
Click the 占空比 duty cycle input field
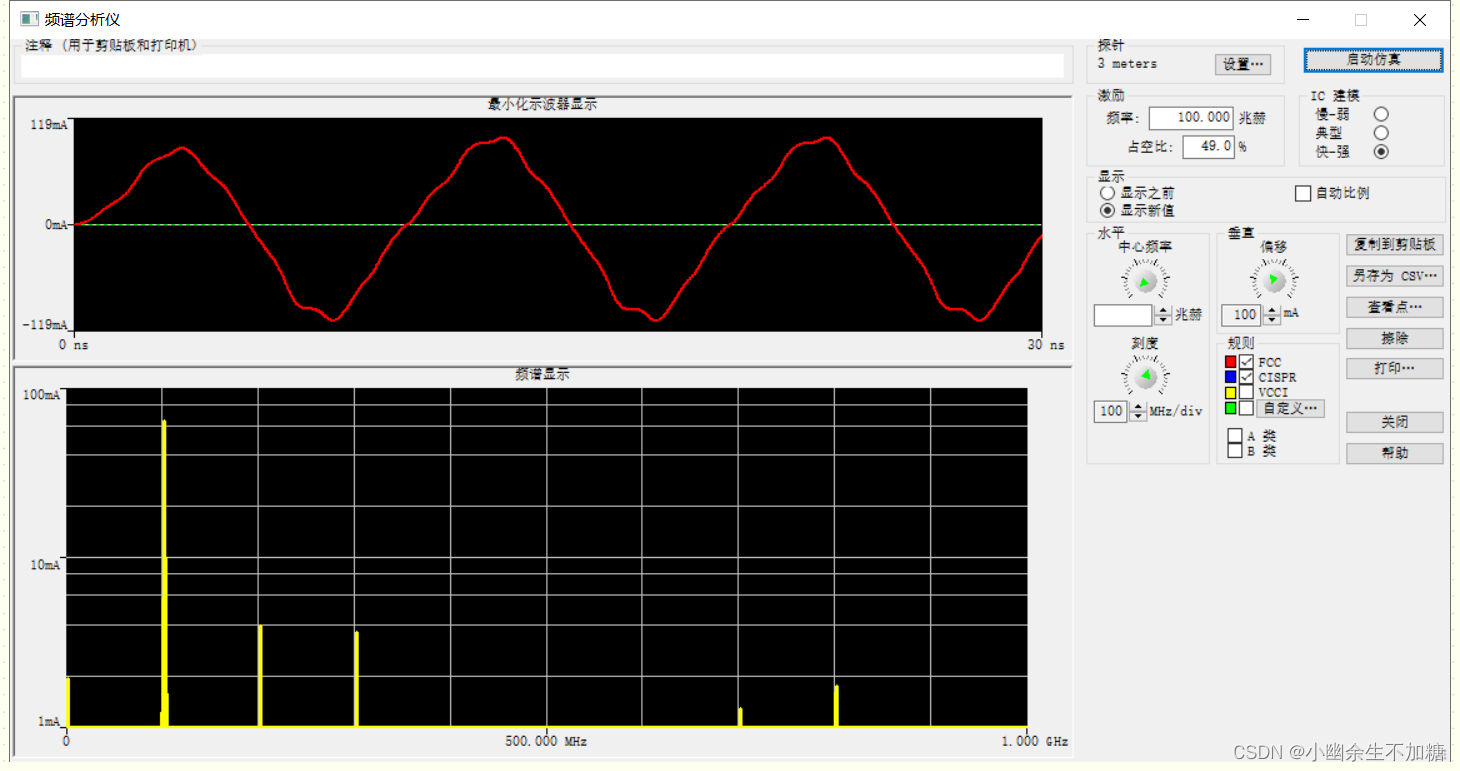coord(1208,147)
